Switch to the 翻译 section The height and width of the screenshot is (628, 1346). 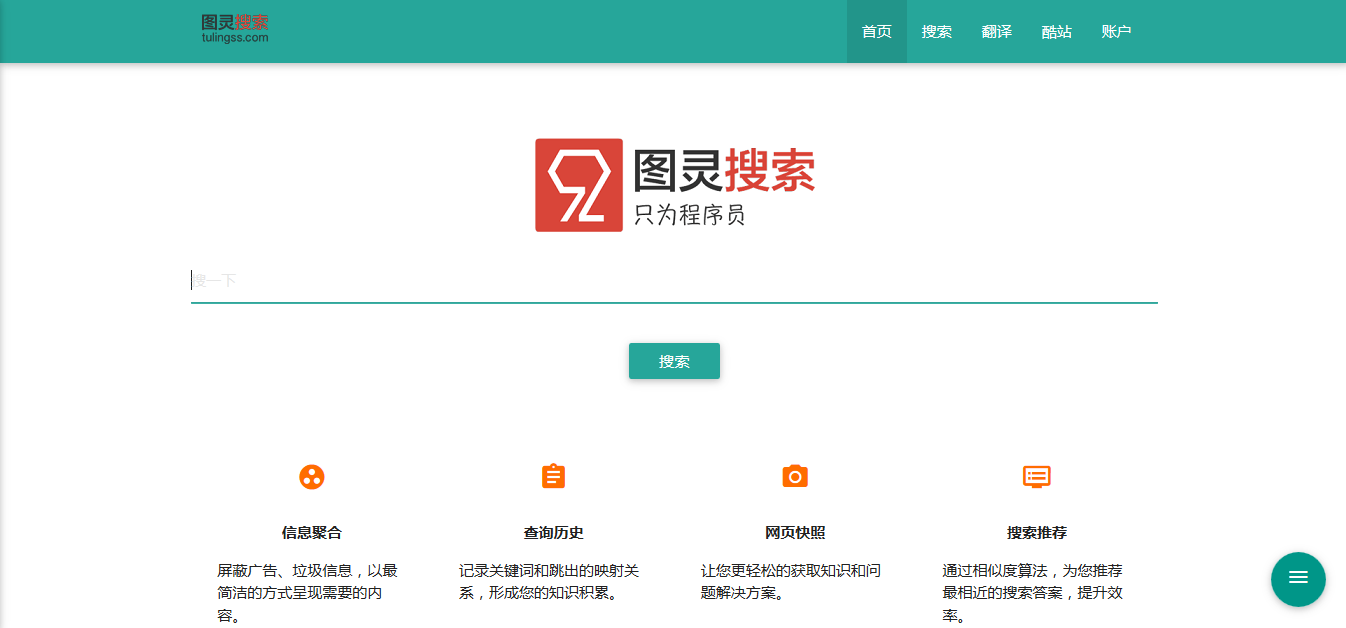click(x=996, y=31)
